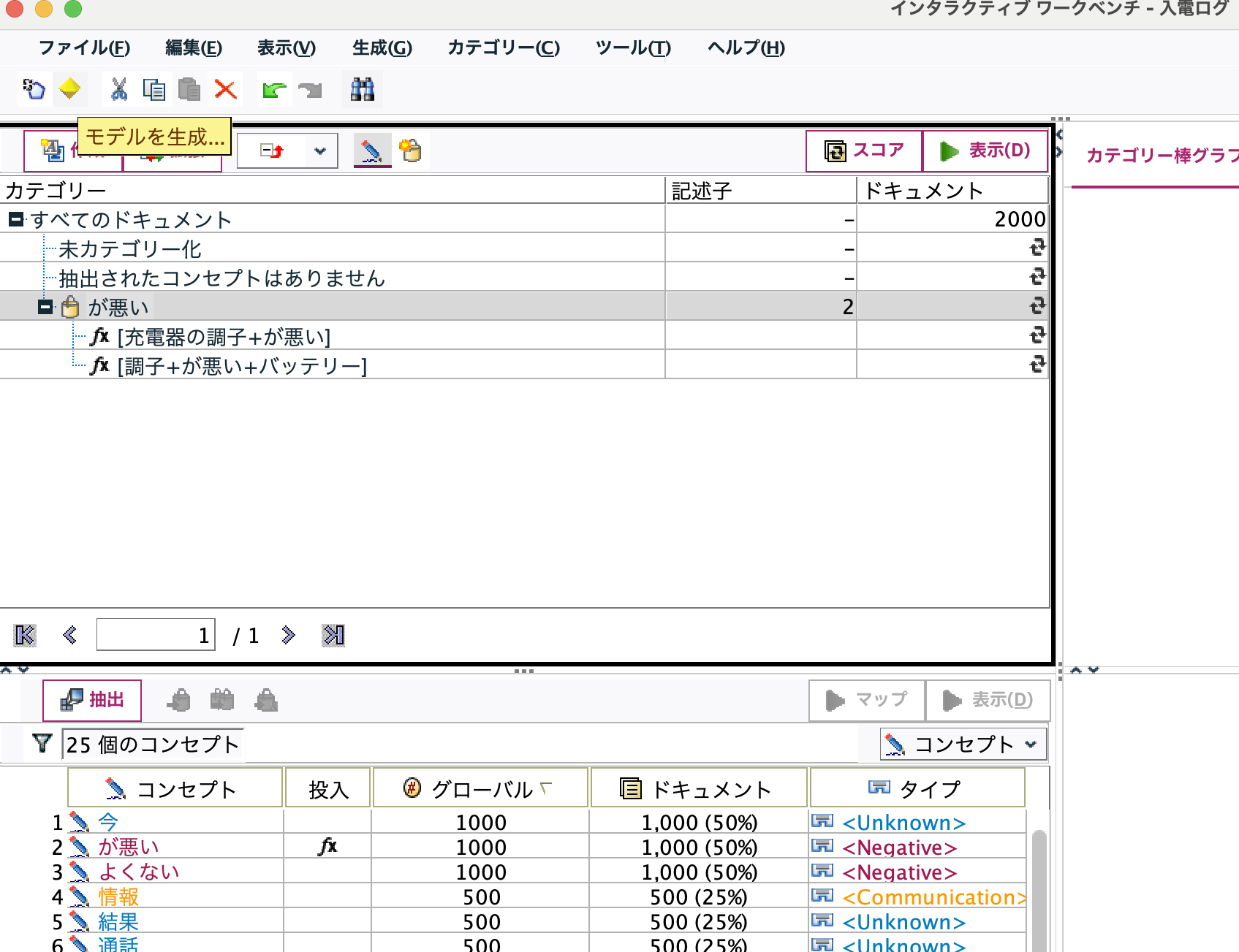Click the category bucket icon beside the pencil

click(x=411, y=150)
